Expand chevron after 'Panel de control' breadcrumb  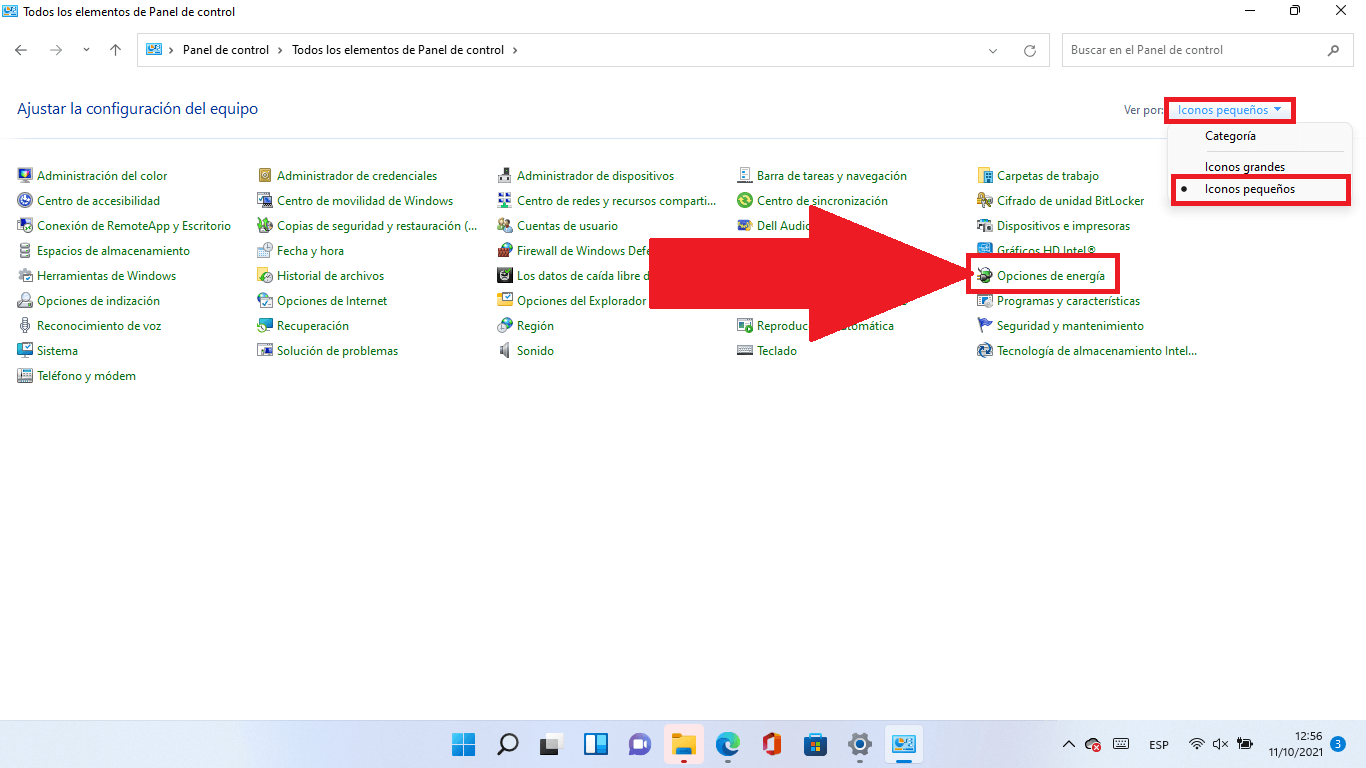tap(280, 50)
